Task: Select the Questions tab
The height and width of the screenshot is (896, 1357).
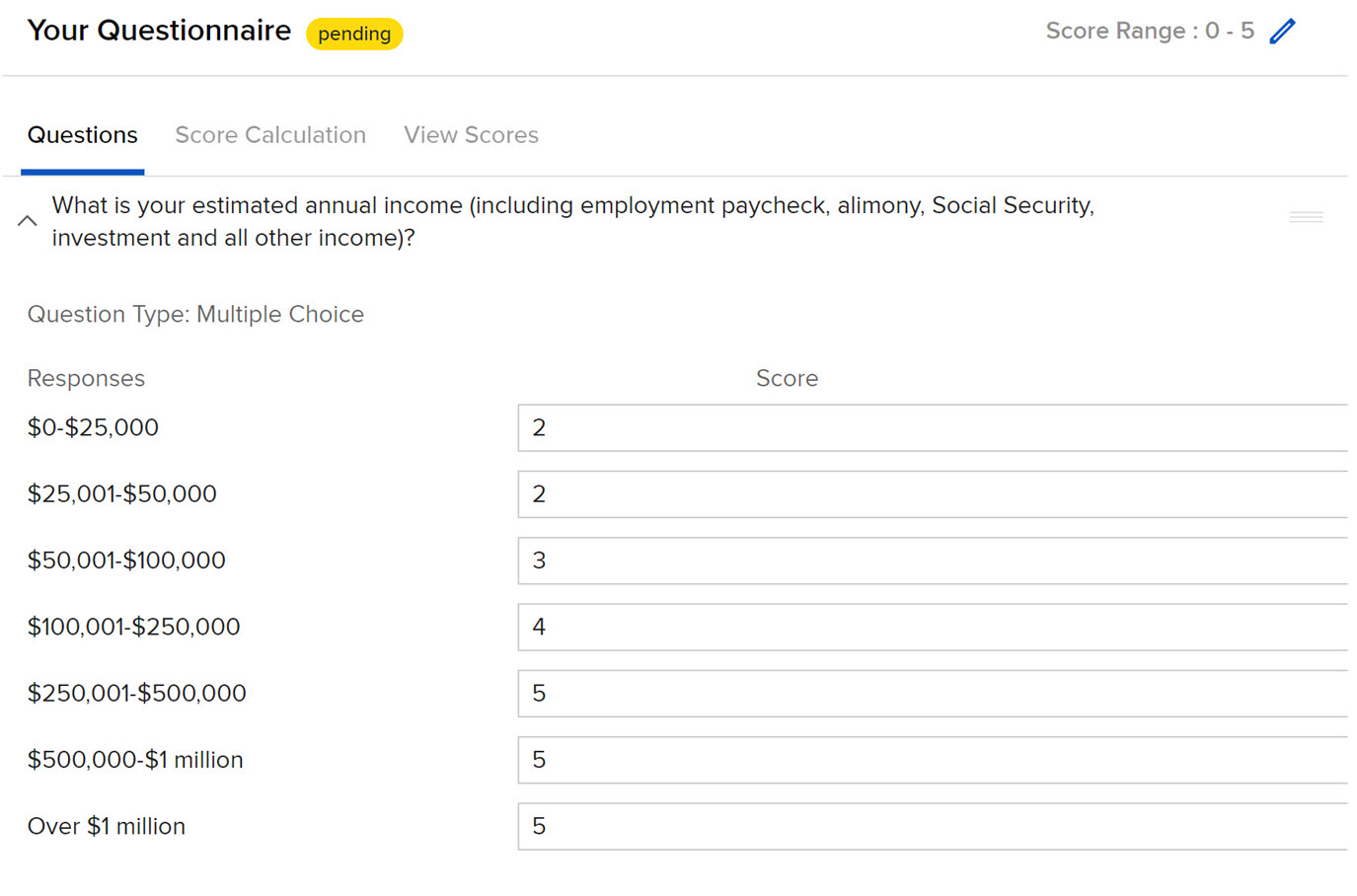Action: [83, 135]
